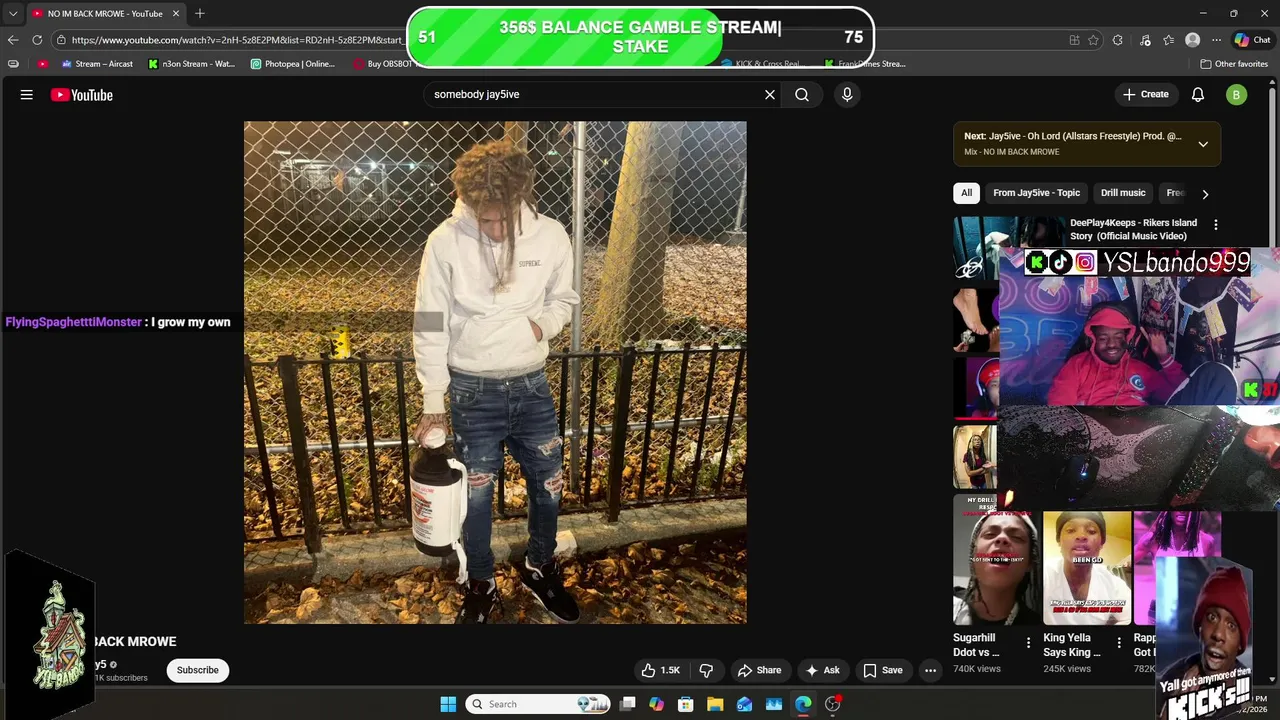
Task: Clear the search box with the X icon
Action: [770, 94]
